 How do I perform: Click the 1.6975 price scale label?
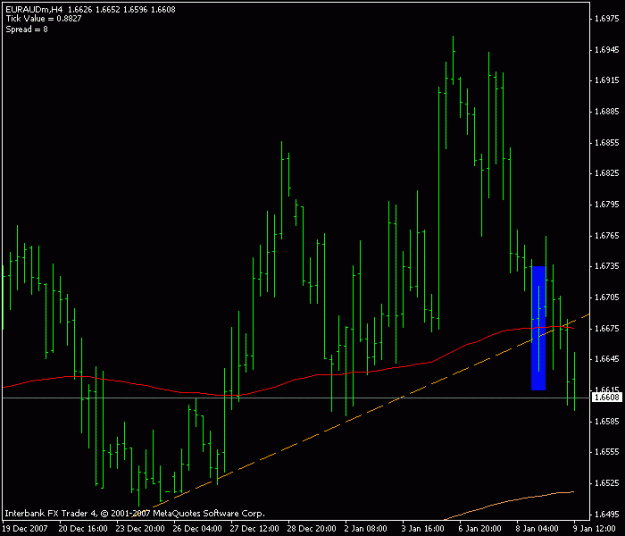[x=607, y=18]
